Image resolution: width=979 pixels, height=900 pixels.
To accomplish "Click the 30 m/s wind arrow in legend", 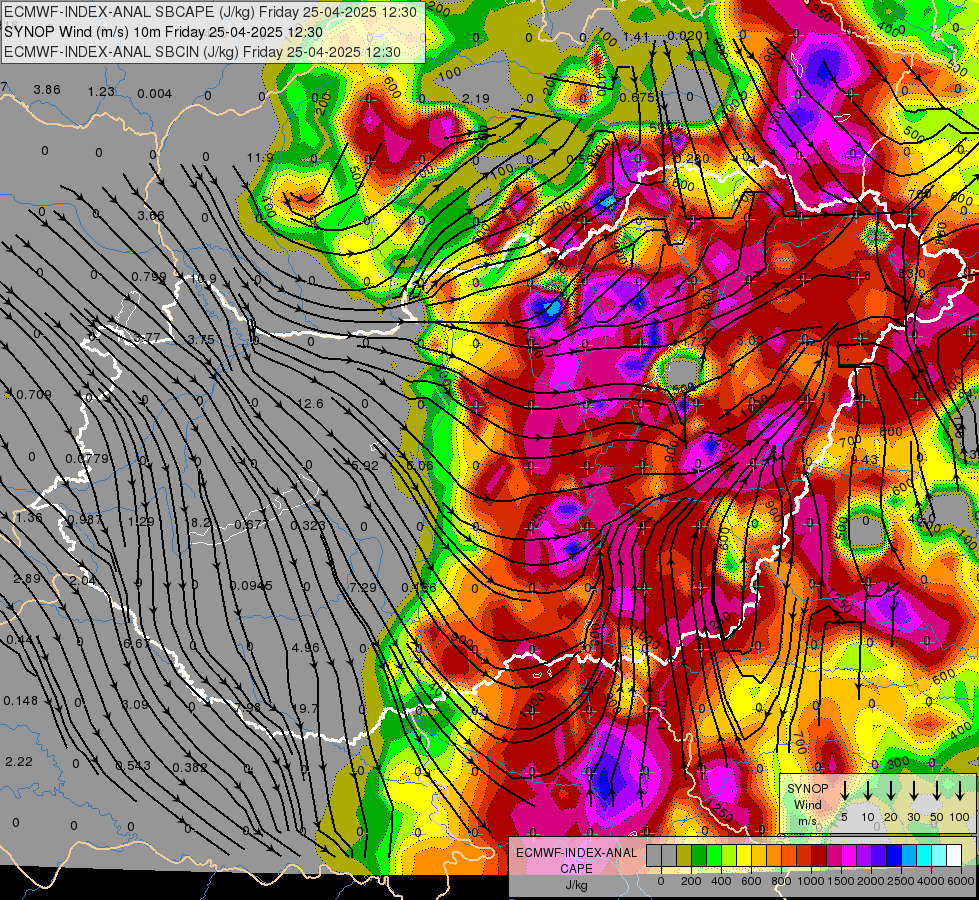I will pyautogui.click(x=913, y=790).
